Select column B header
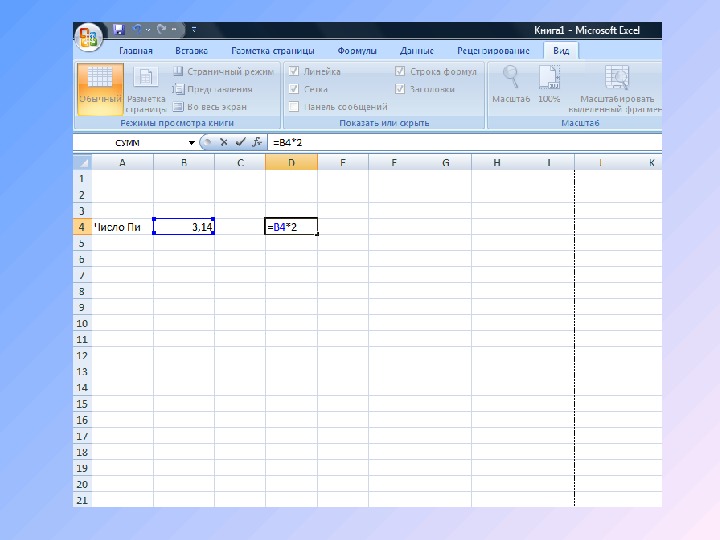 (x=184, y=163)
